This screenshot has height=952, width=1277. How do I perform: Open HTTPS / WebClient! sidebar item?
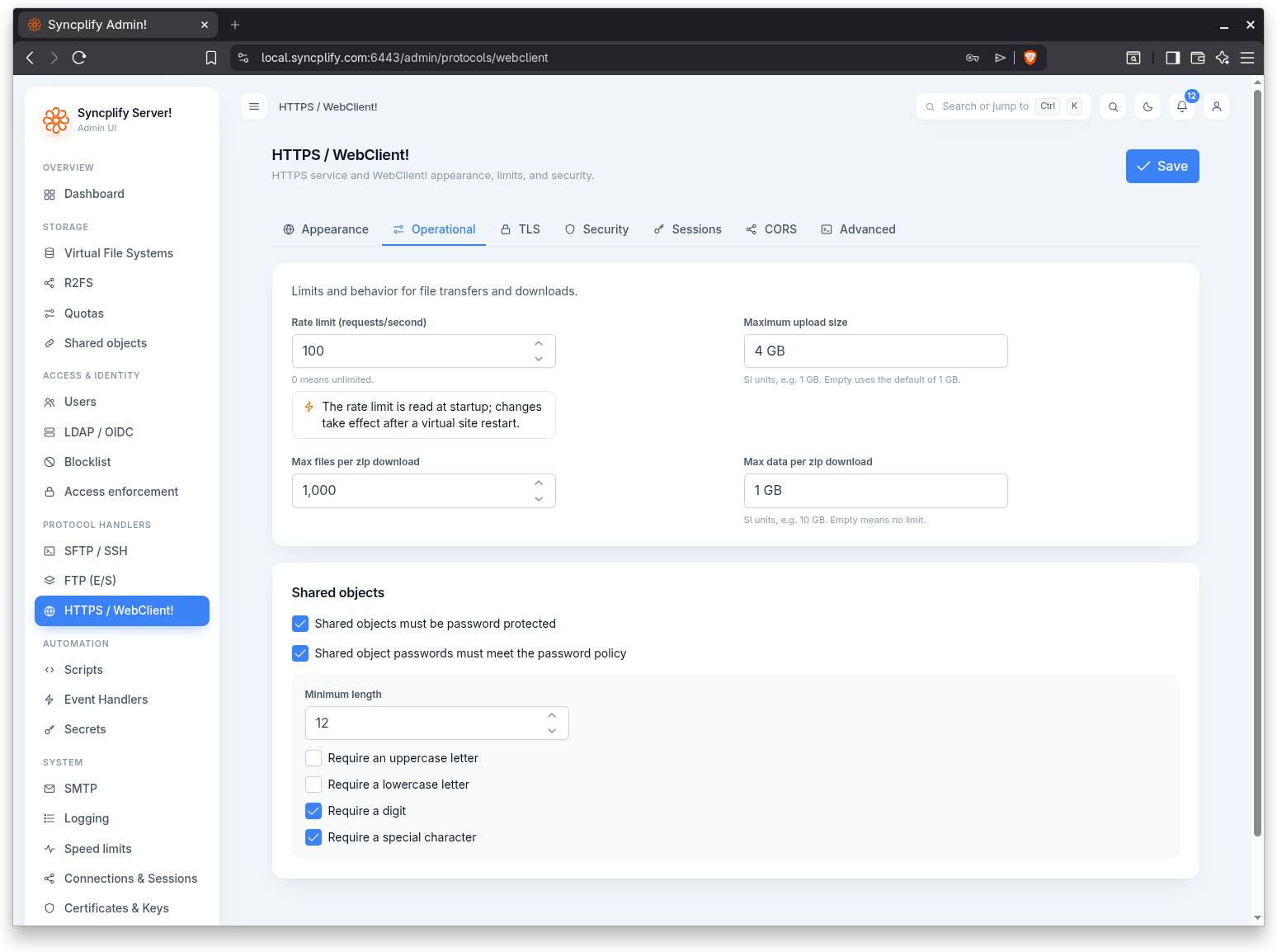point(122,610)
